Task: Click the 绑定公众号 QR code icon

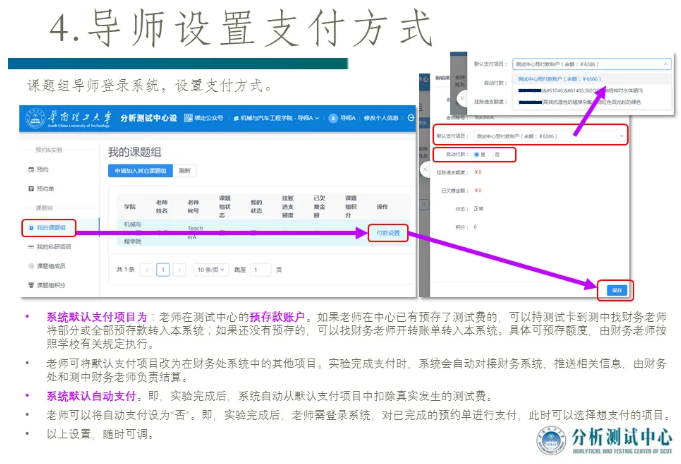Action: pyautogui.click(x=186, y=119)
